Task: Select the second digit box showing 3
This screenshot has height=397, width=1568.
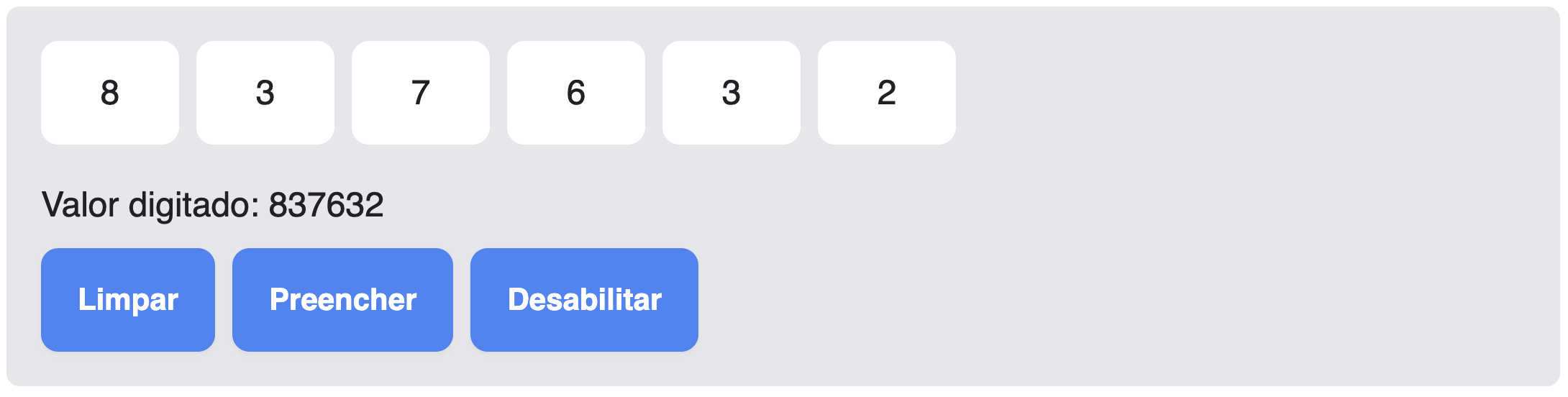Action: pos(265,93)
